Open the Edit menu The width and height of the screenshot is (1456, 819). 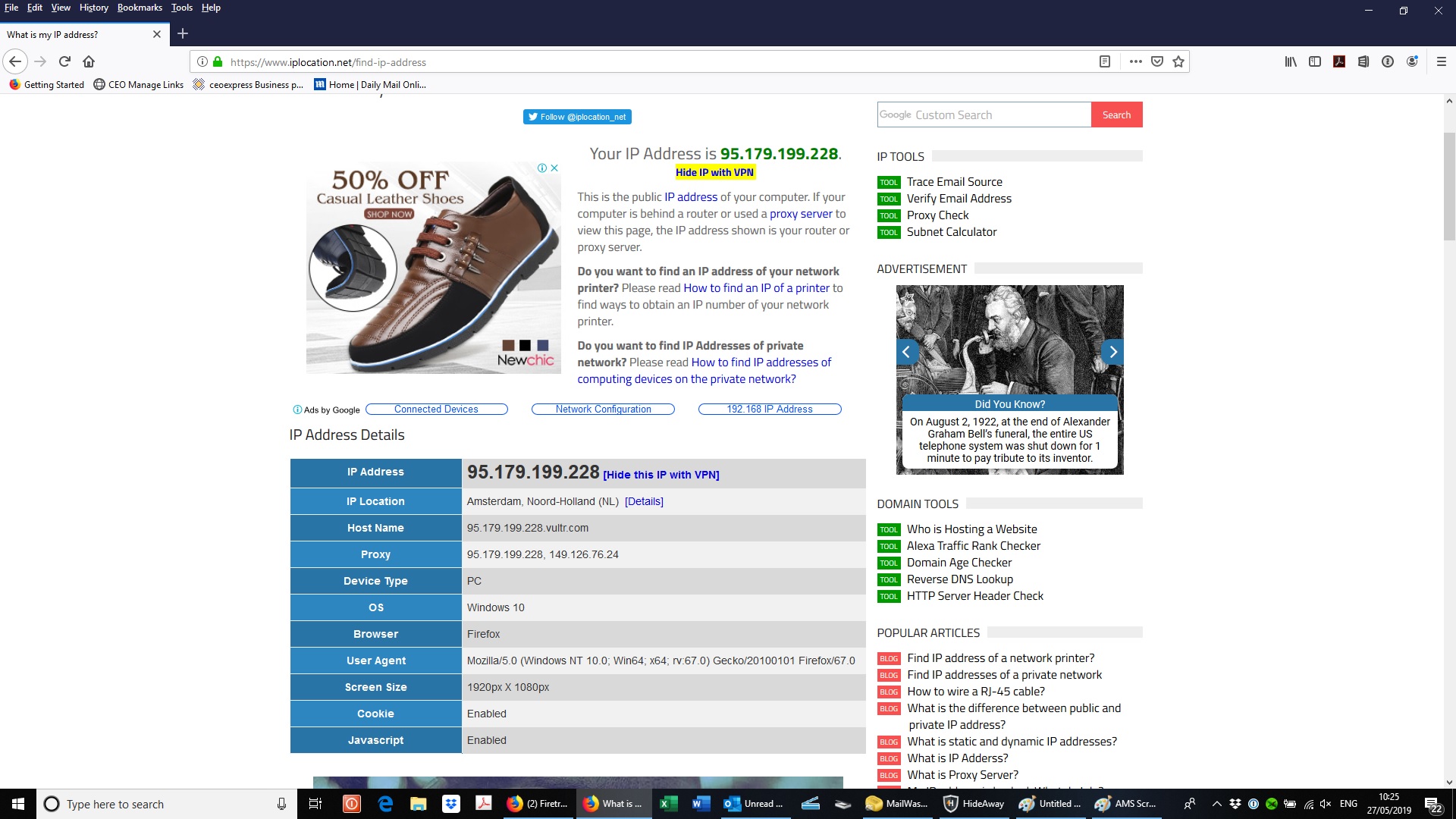click(x=35, y=8)
